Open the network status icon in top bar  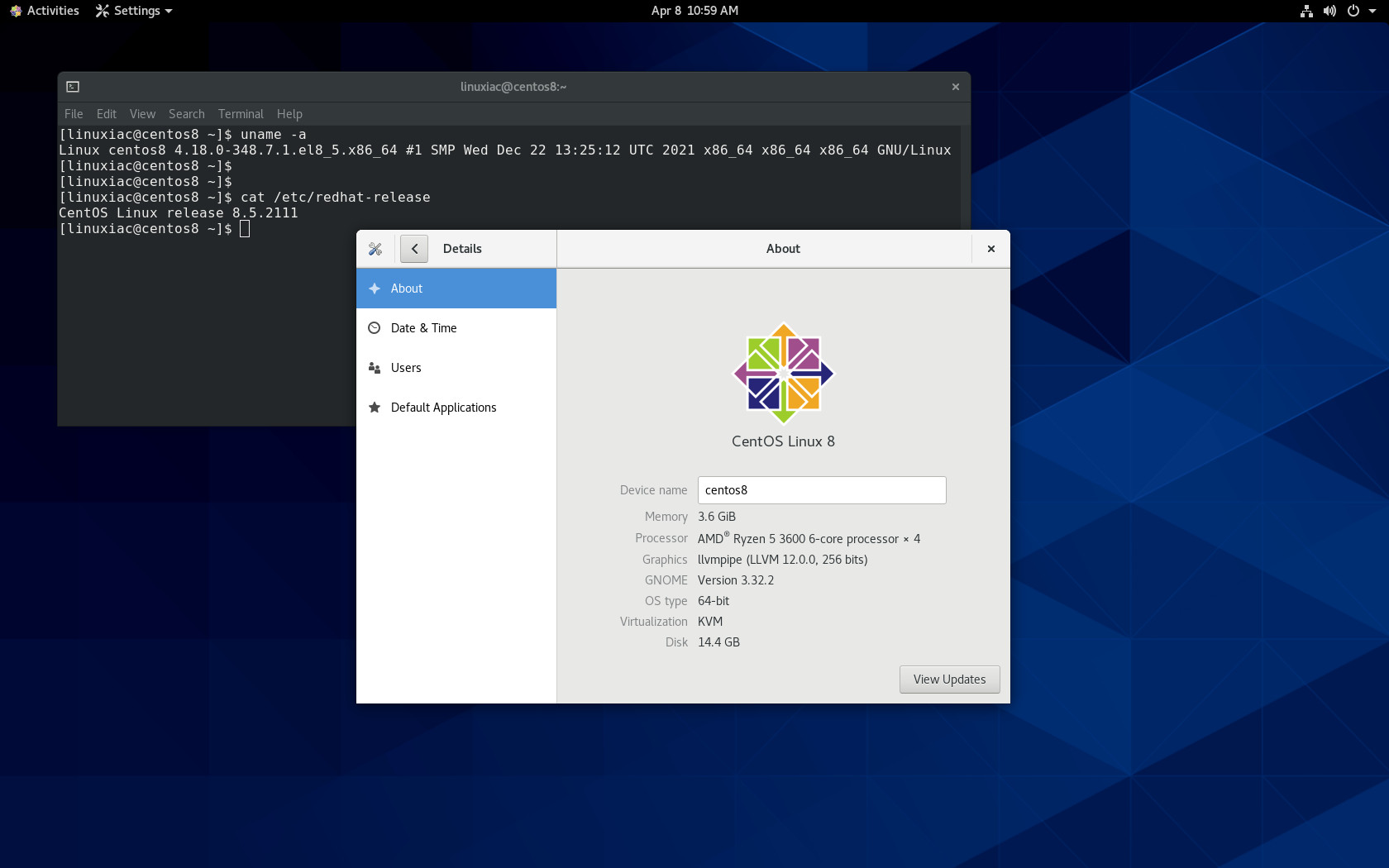tap(1306, 11)
